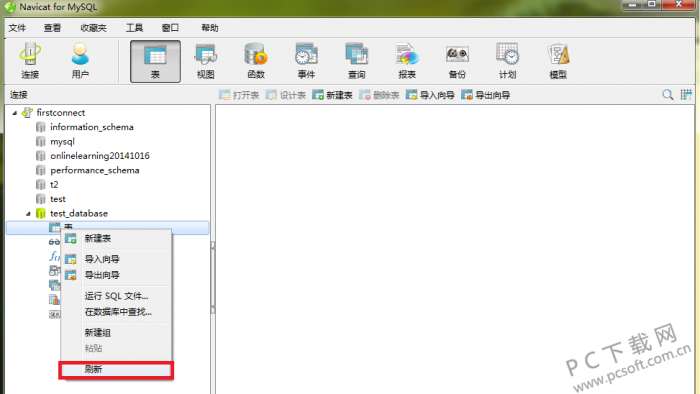The height and width of the screenshot is (394, 700).
Task: Open the 视图 (View) toolbar icon
Action: [x=206, y=61]
